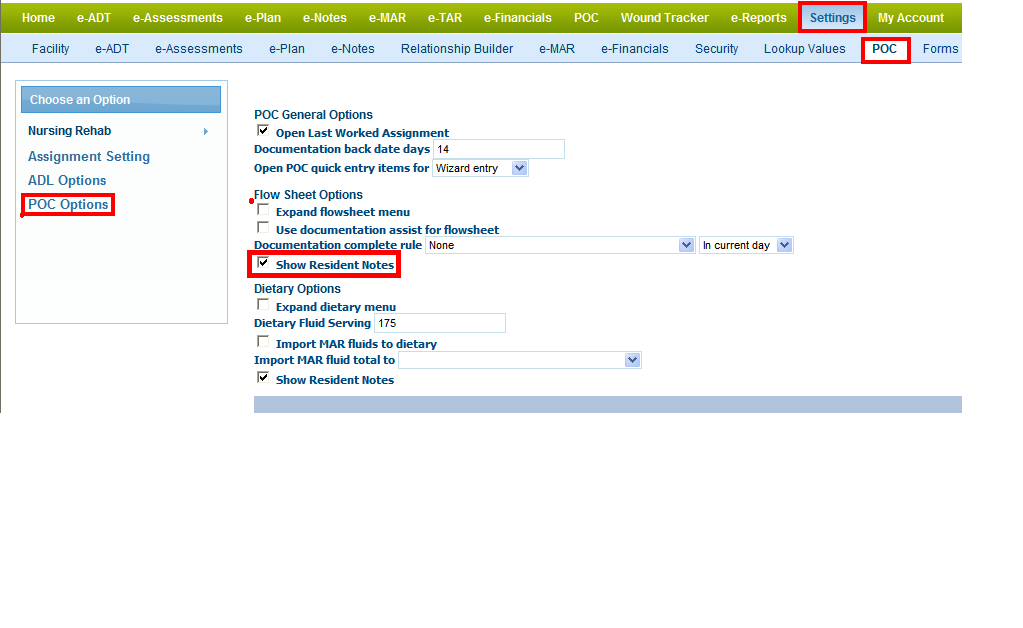Check Import MAR fluids to dietary
This screenshot has width=1023, height=628.
(263, 342)
